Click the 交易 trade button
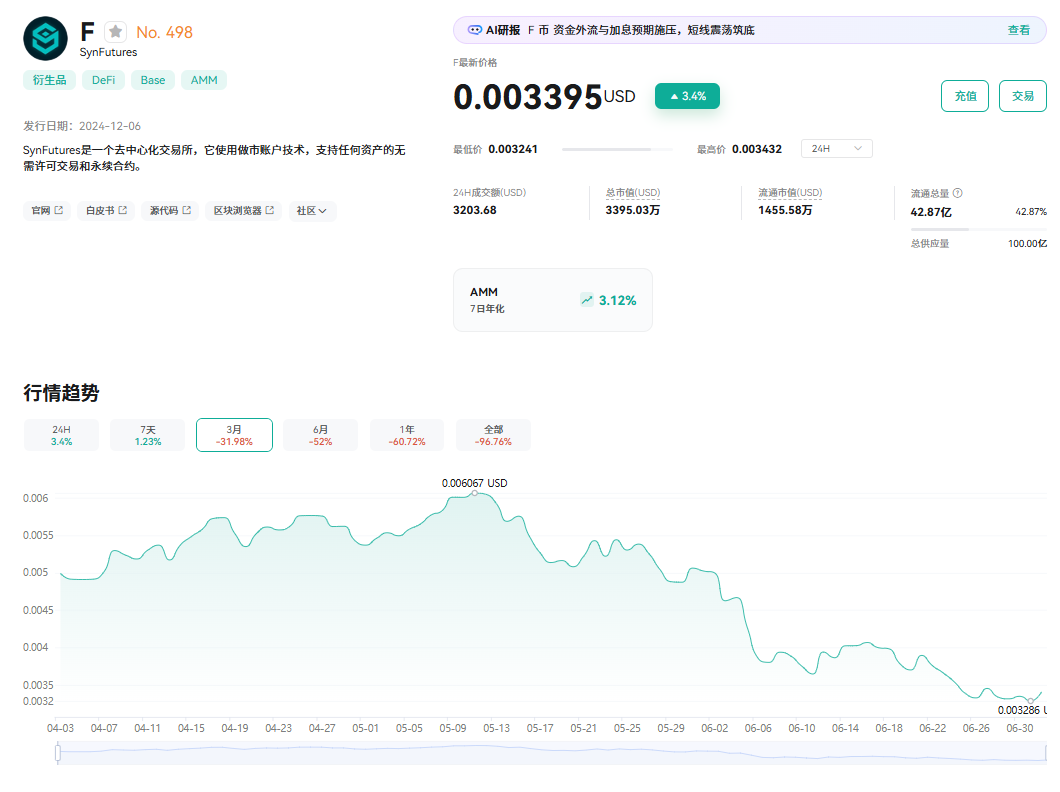This screenshot has width=1060, height=792. point(1022,96)
